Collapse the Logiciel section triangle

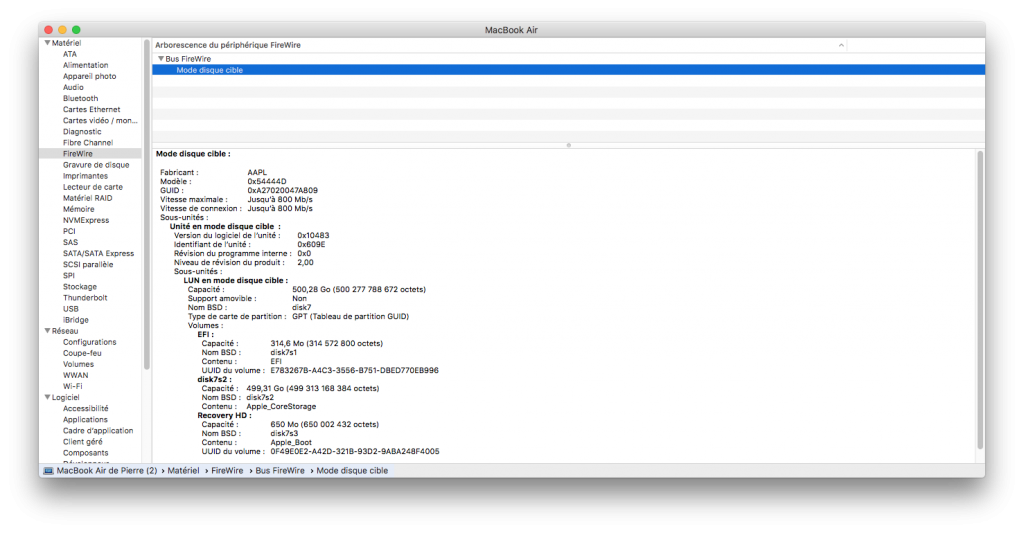point(47,397)
